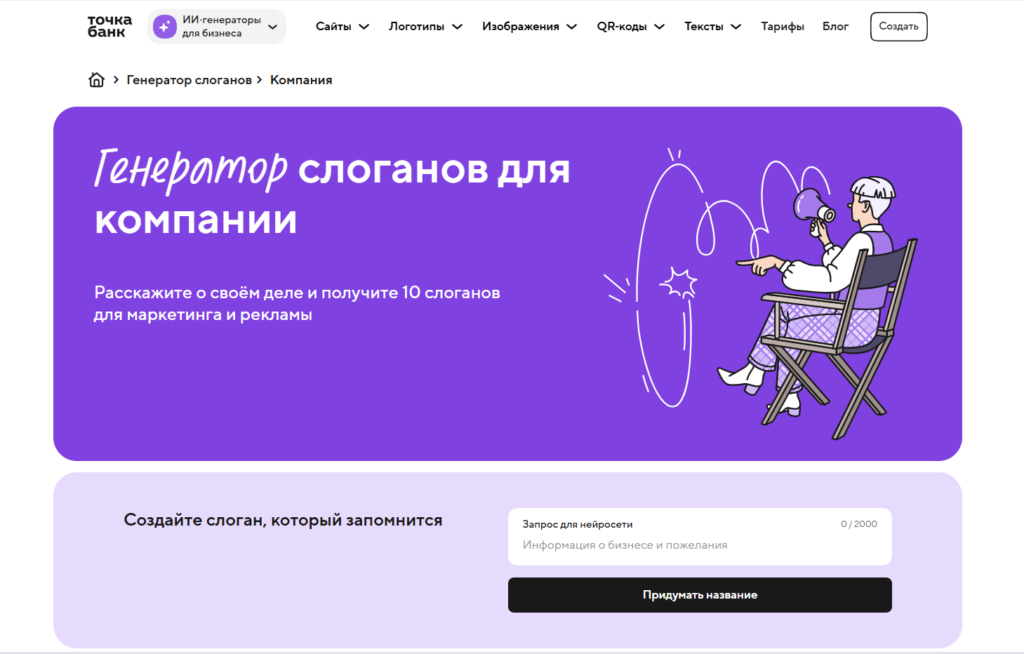Click the purple sparkle ИИ-генераторы icon
This screenshot has width=1024, height=654.
[165, 27]
